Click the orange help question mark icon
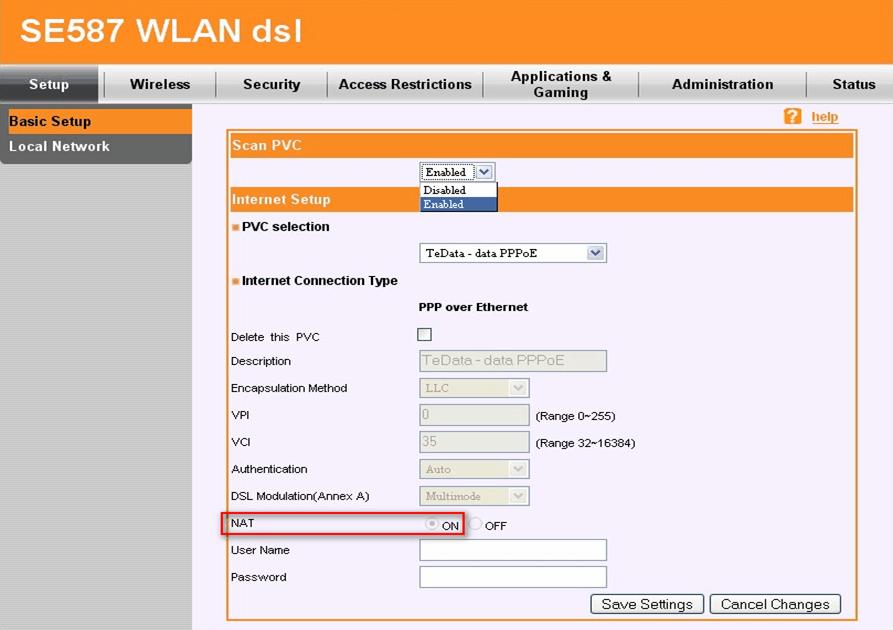893x630 pixels. click(792, 116)
